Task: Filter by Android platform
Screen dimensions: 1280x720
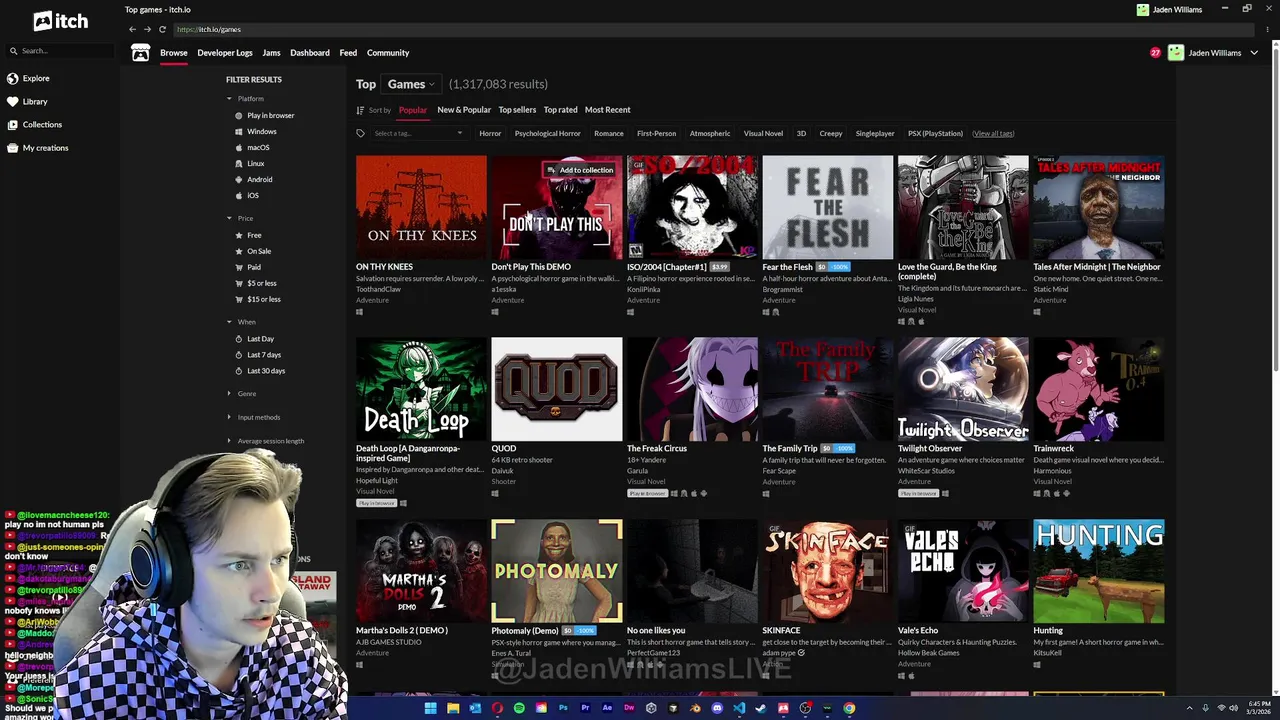Action: tap(253, 179)
